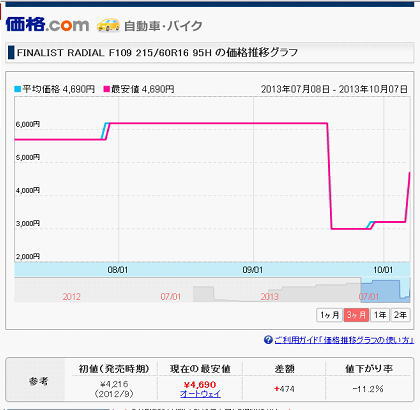Click the 10/01 date on chart axis

tap(383, 270)
